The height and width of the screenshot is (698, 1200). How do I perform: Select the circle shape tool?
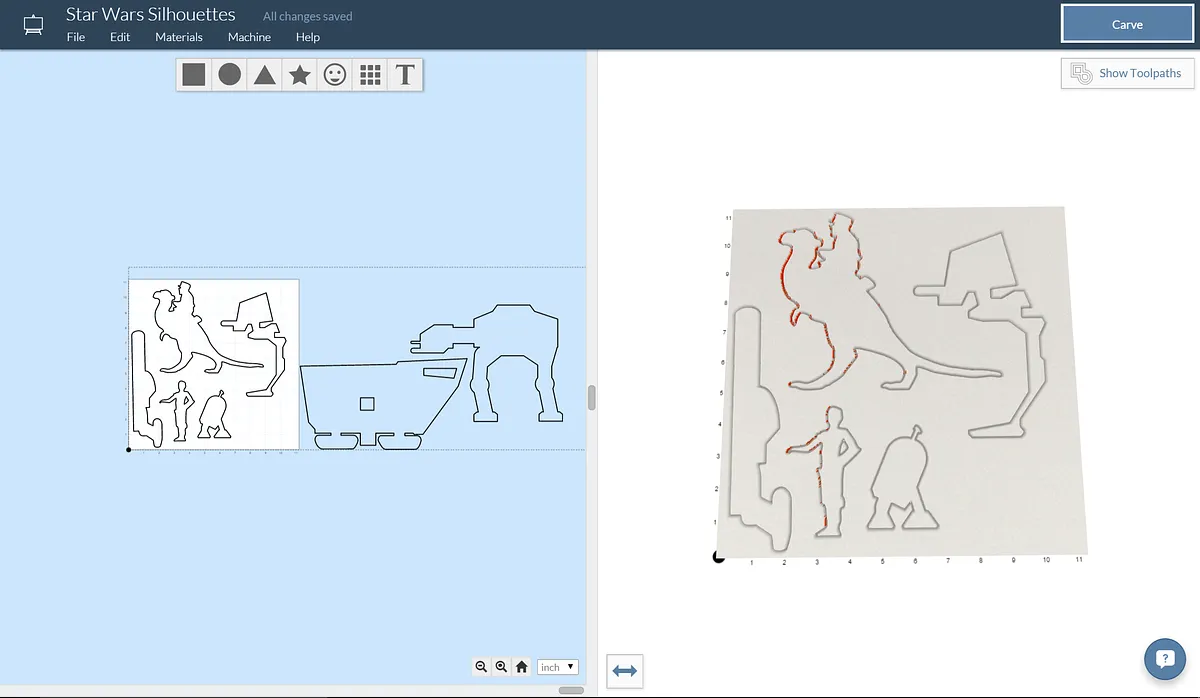coord(229,75)
